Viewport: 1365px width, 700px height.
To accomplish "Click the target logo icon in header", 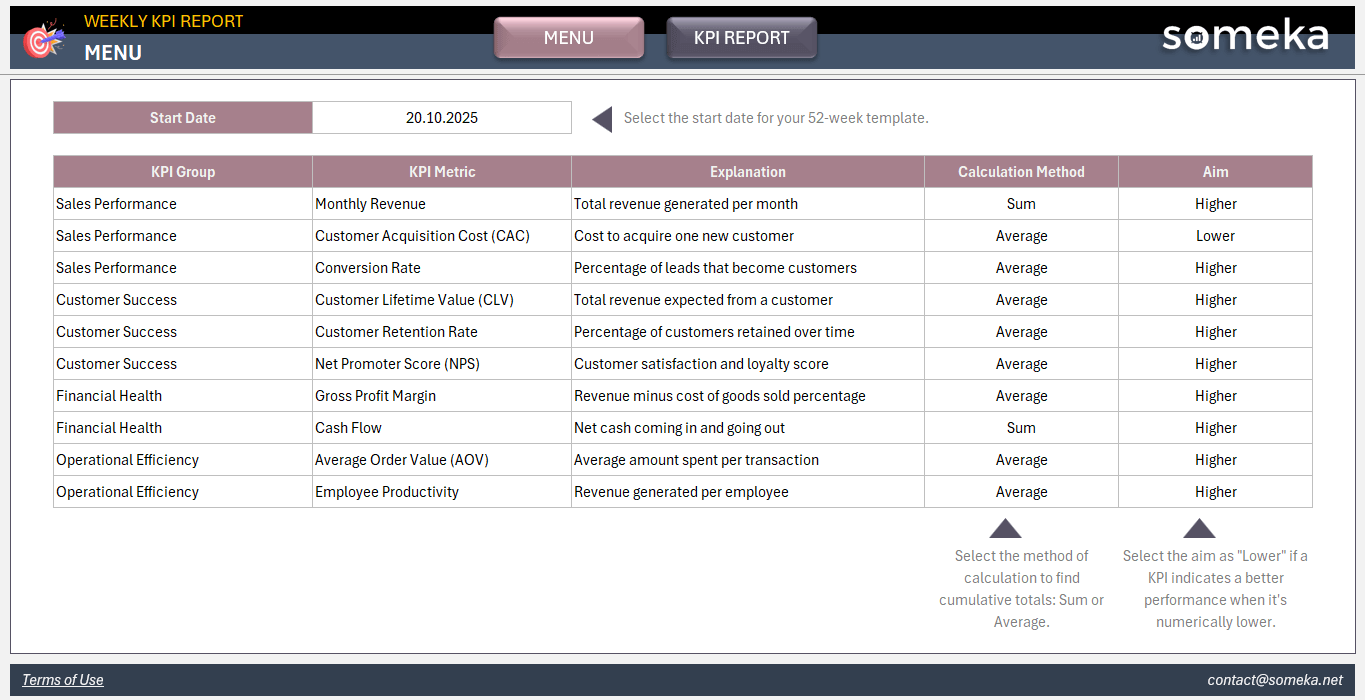I will coord(43,40).
